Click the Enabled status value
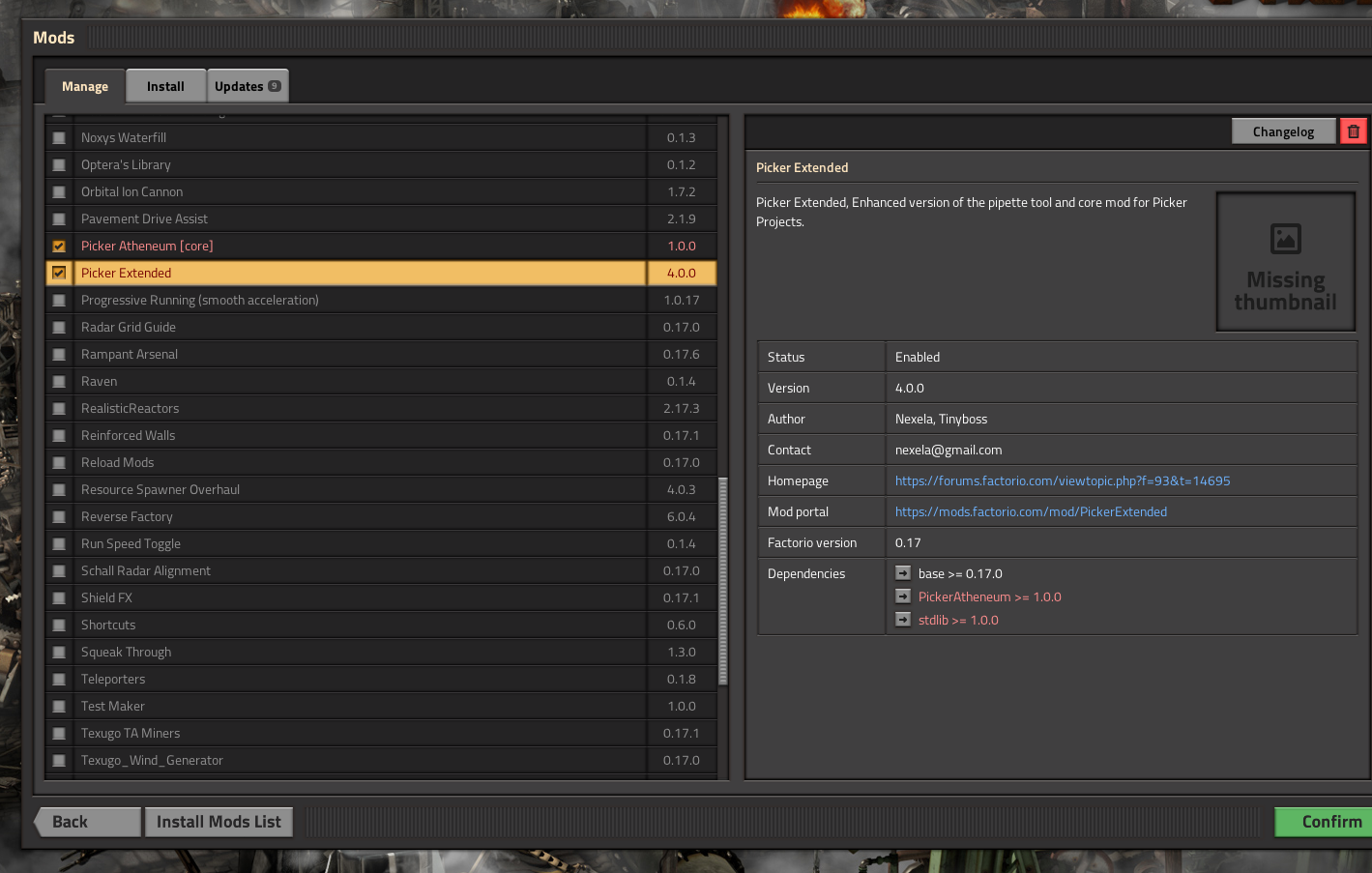 point(918,357)
